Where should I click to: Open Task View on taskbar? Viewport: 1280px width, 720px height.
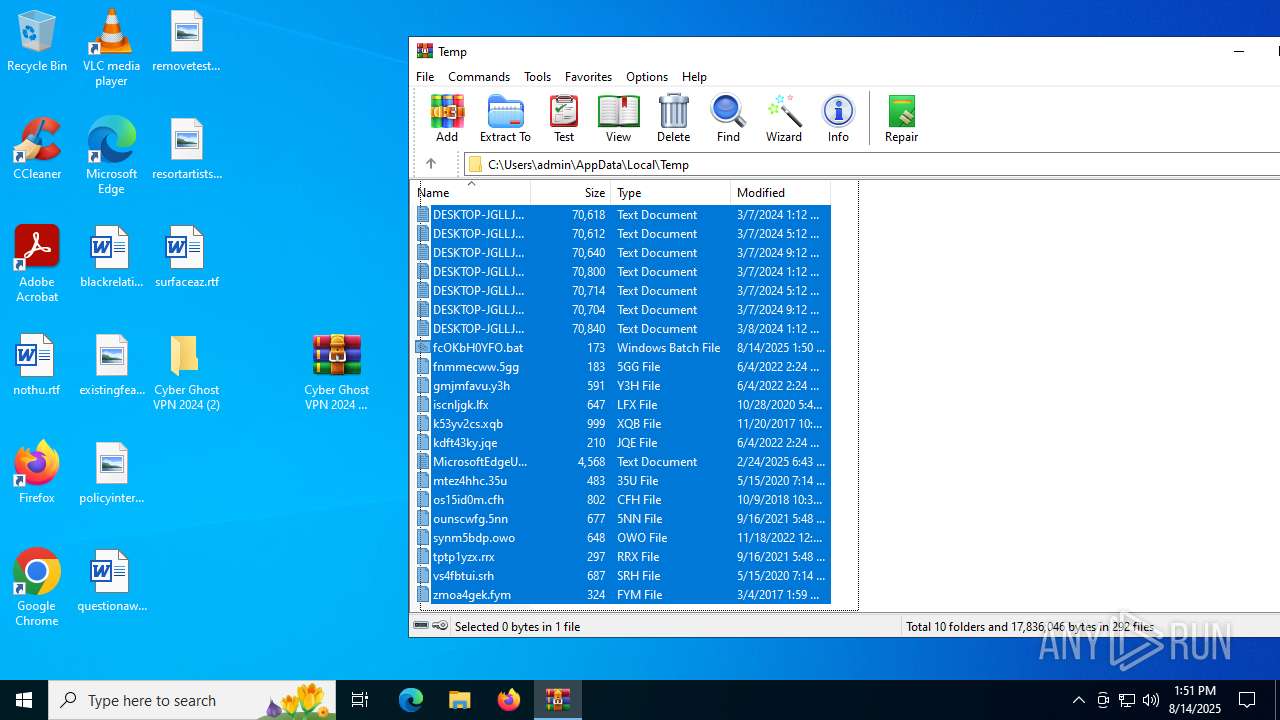tap(360, 700)
